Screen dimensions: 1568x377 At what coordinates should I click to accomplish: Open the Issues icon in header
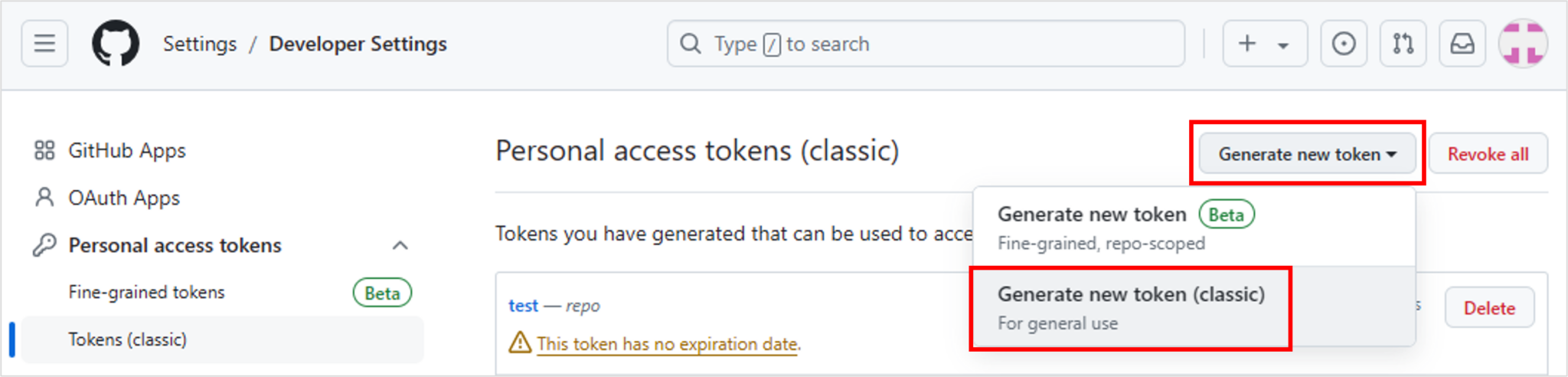click(x=1344, y=44)
